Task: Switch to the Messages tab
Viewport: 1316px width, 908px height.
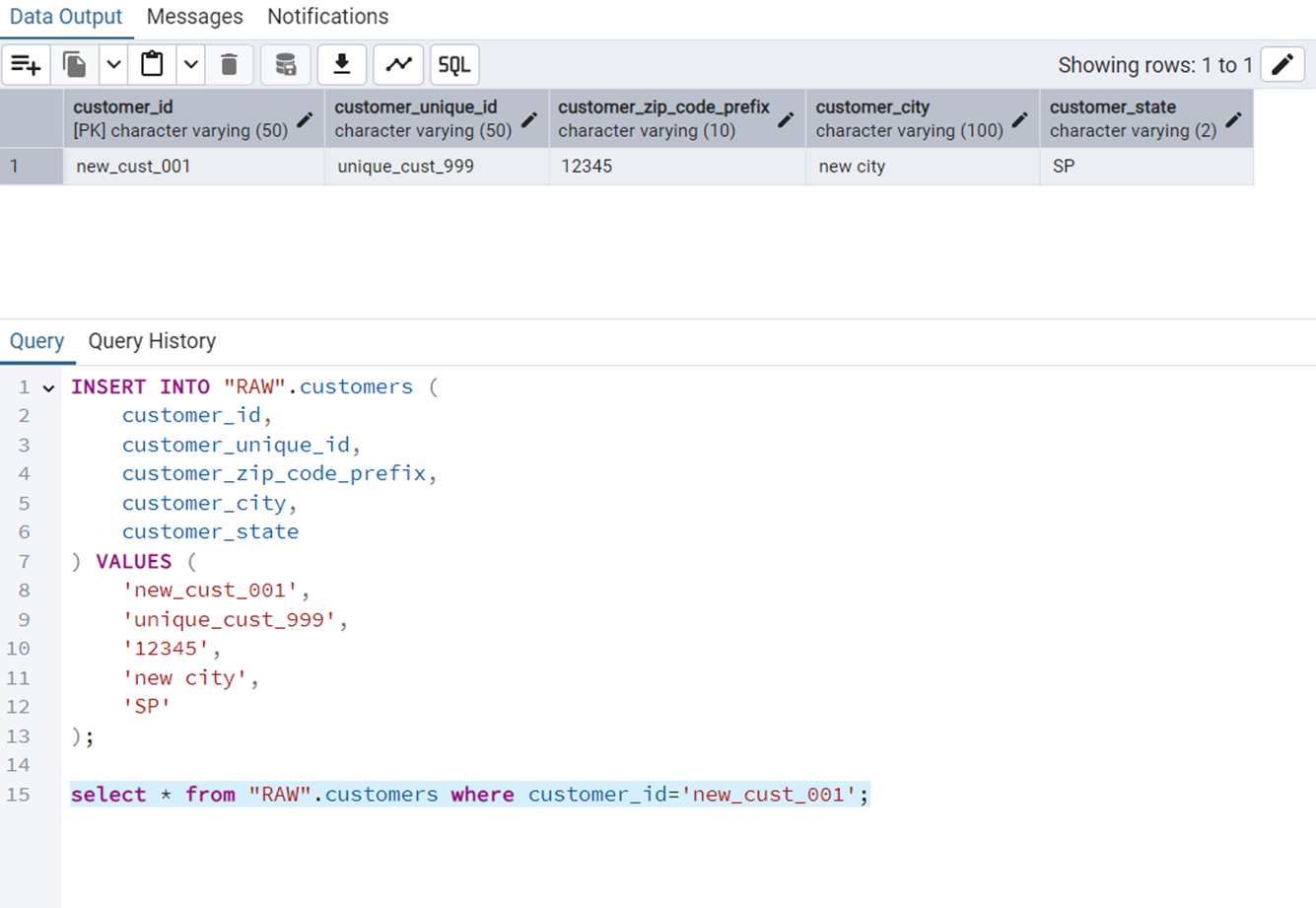Action: [x=194, y=17]
